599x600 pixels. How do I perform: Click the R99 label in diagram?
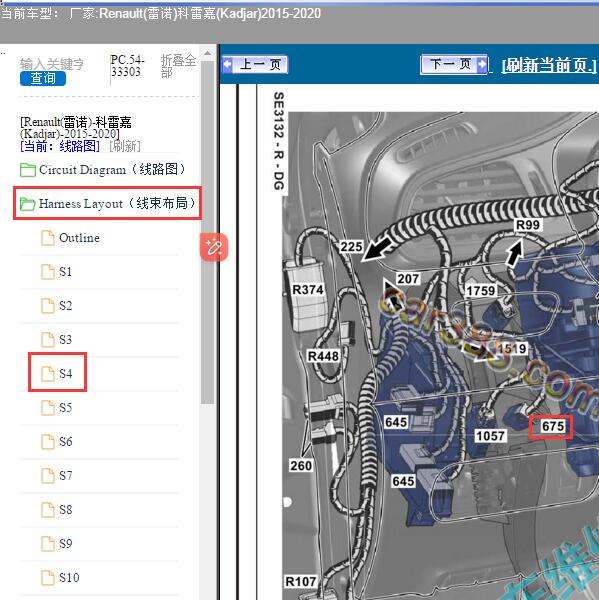click(x=528, y=225)
